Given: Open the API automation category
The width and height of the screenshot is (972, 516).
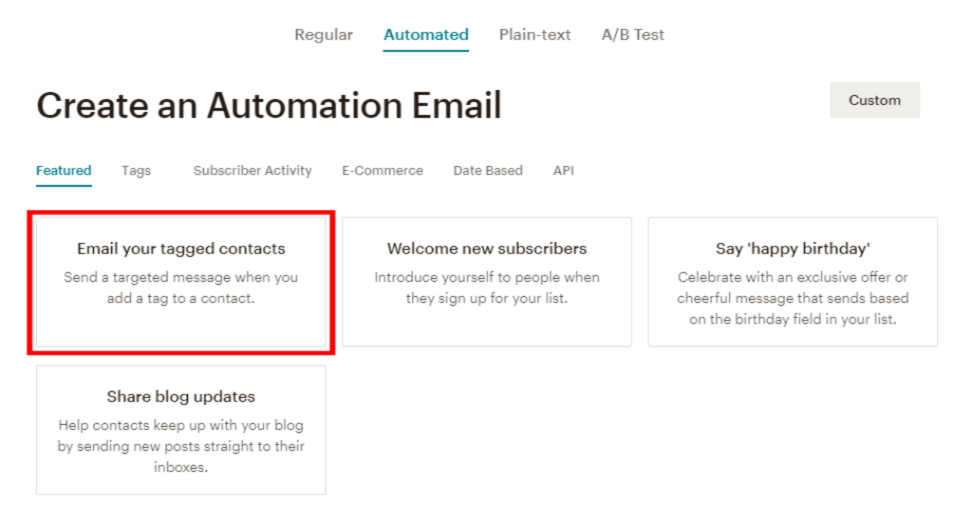Looking at the screenshot, I should click(x=563, y=171).
